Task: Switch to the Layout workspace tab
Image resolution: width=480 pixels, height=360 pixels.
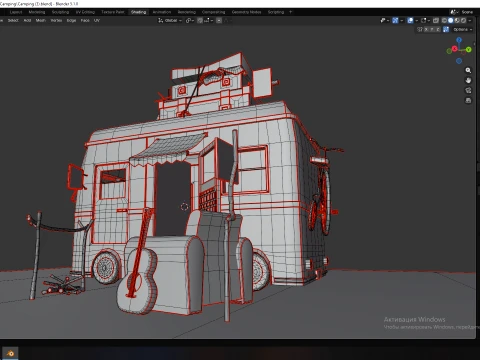Action: [x=16, y=12]
